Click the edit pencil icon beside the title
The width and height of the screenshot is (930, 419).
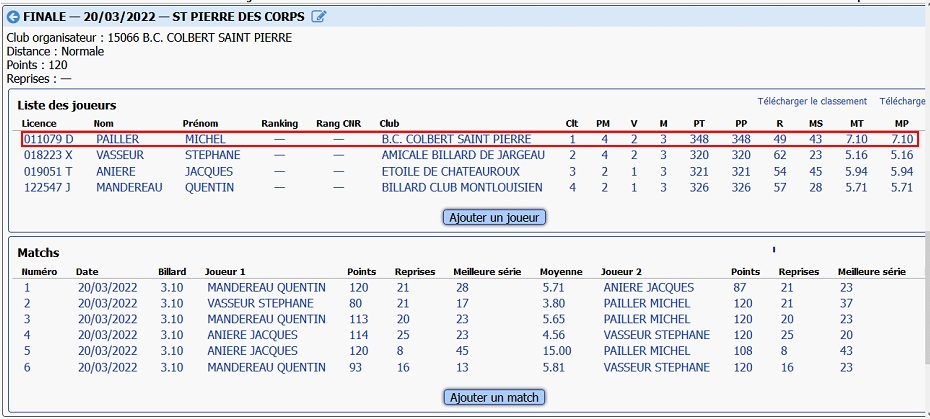(x=319, y=17)
